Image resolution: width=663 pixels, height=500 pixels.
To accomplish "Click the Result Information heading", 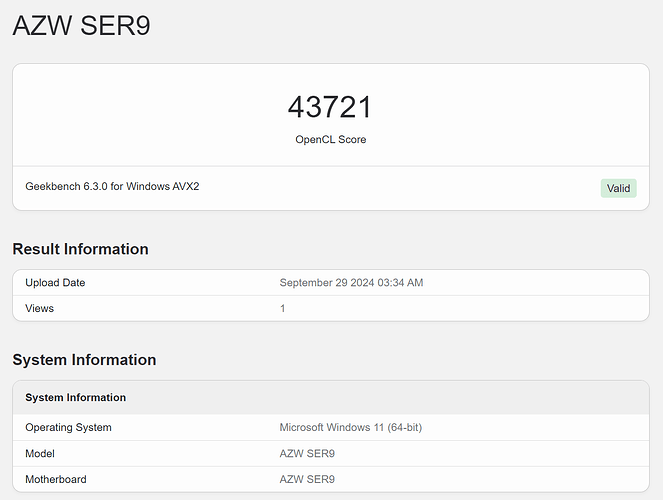I will tap(80, 249).
